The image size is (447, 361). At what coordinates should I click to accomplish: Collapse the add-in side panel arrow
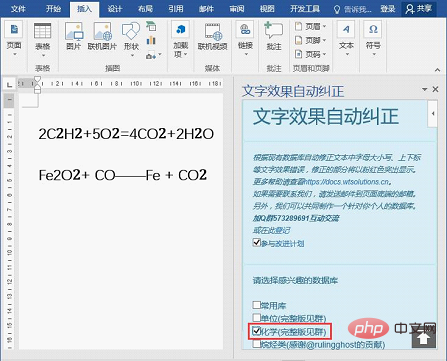[433, 113]
